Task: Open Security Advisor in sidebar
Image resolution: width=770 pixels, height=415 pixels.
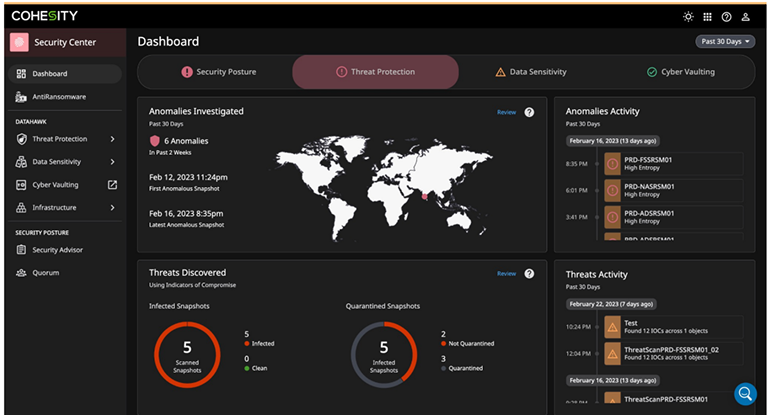Action: click(x=65, y=249)
